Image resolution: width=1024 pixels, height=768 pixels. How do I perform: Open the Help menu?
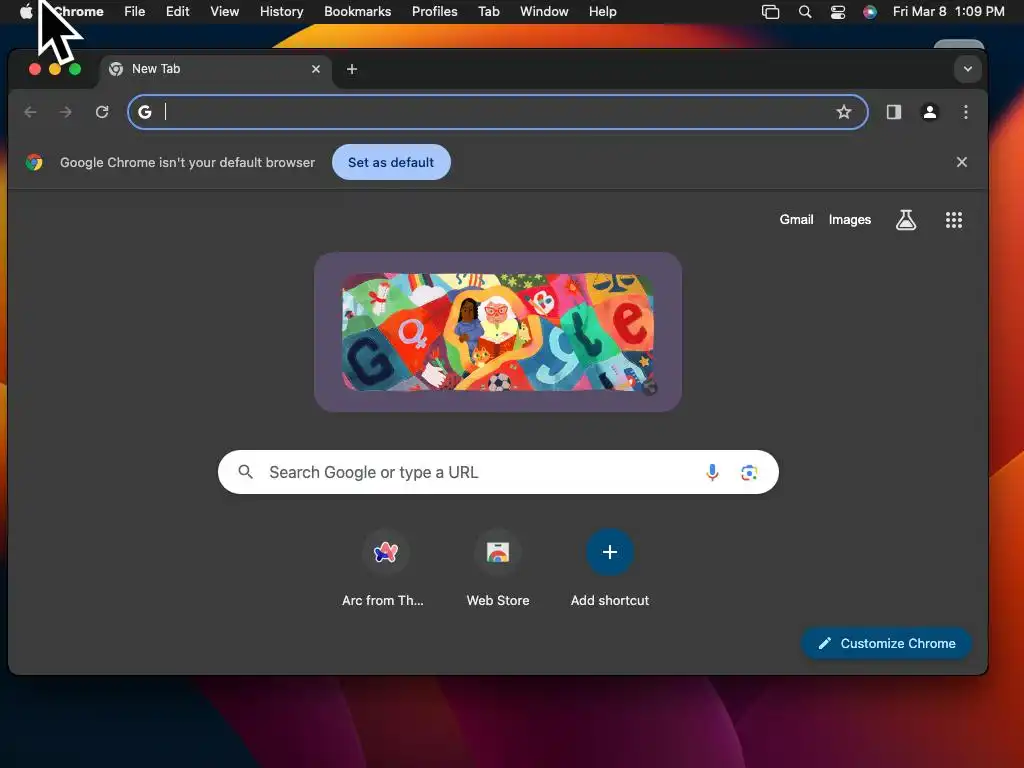602,12
